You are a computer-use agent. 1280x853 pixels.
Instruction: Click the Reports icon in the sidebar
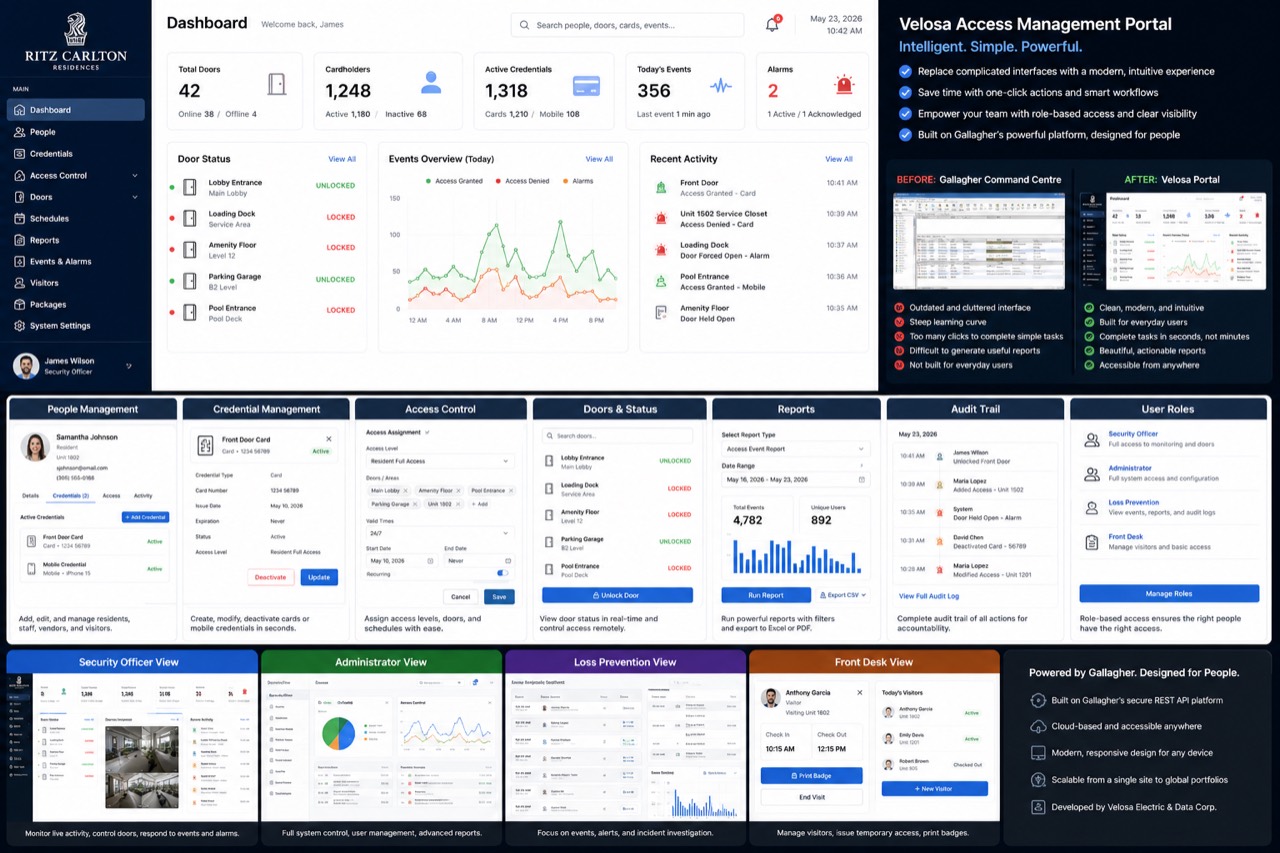pos(19,240)
